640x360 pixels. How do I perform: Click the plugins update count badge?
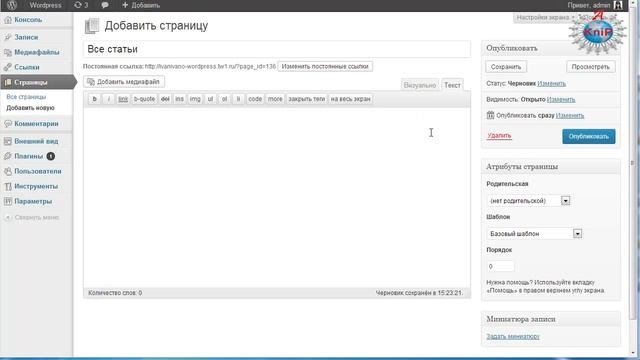pos(51,156)
